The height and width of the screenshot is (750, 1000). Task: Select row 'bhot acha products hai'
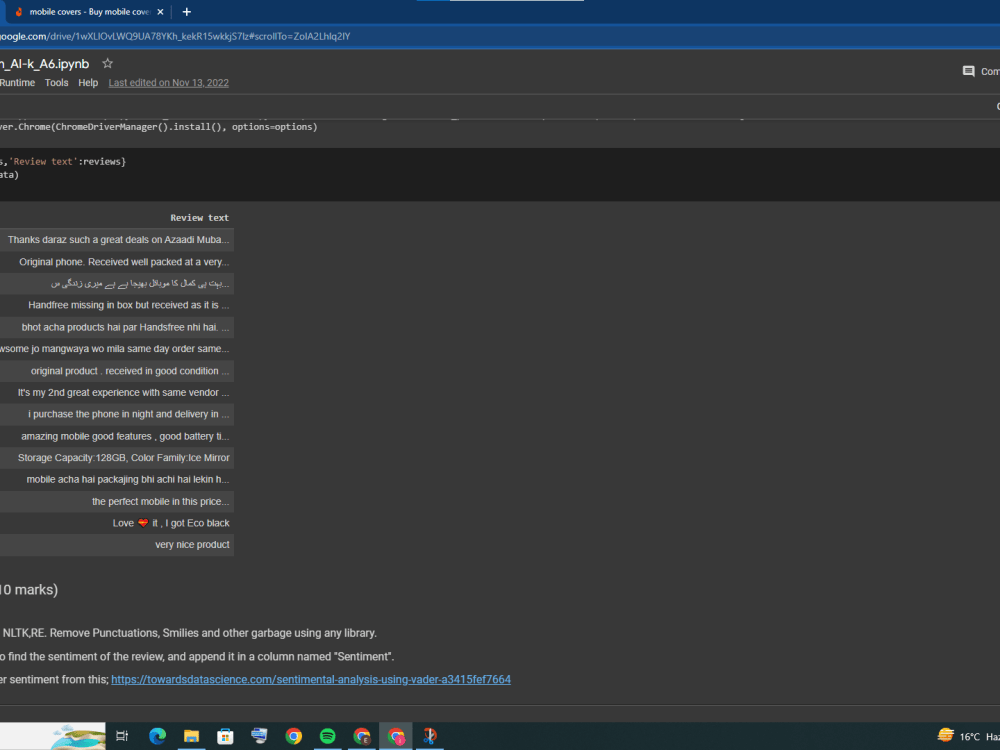point(117,327)
